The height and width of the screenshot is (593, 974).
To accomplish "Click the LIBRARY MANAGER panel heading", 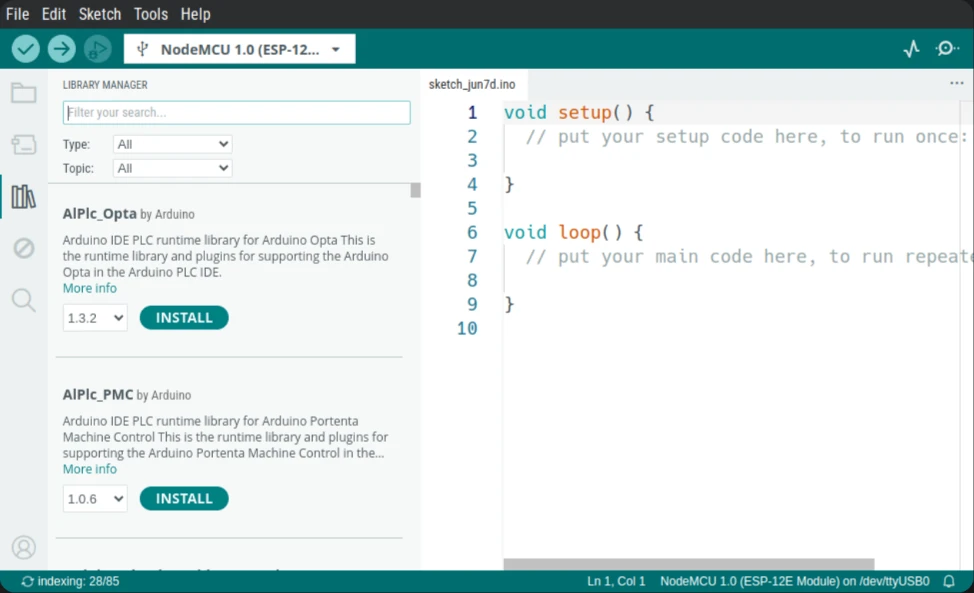I will pyautogui.click(x=105, y=85).
